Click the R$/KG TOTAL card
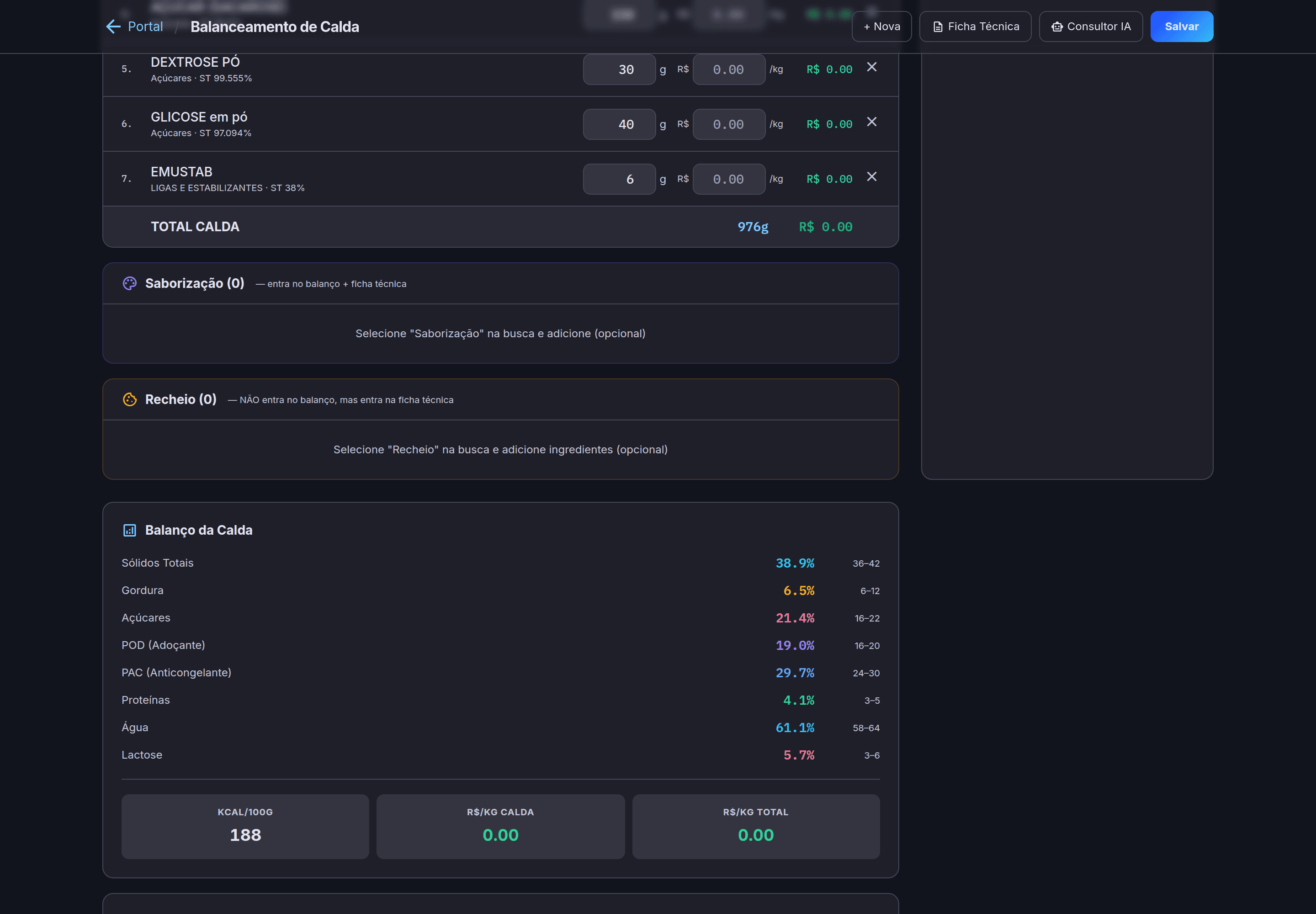This screenshot has height=914, width=1316. pos(755,826)
